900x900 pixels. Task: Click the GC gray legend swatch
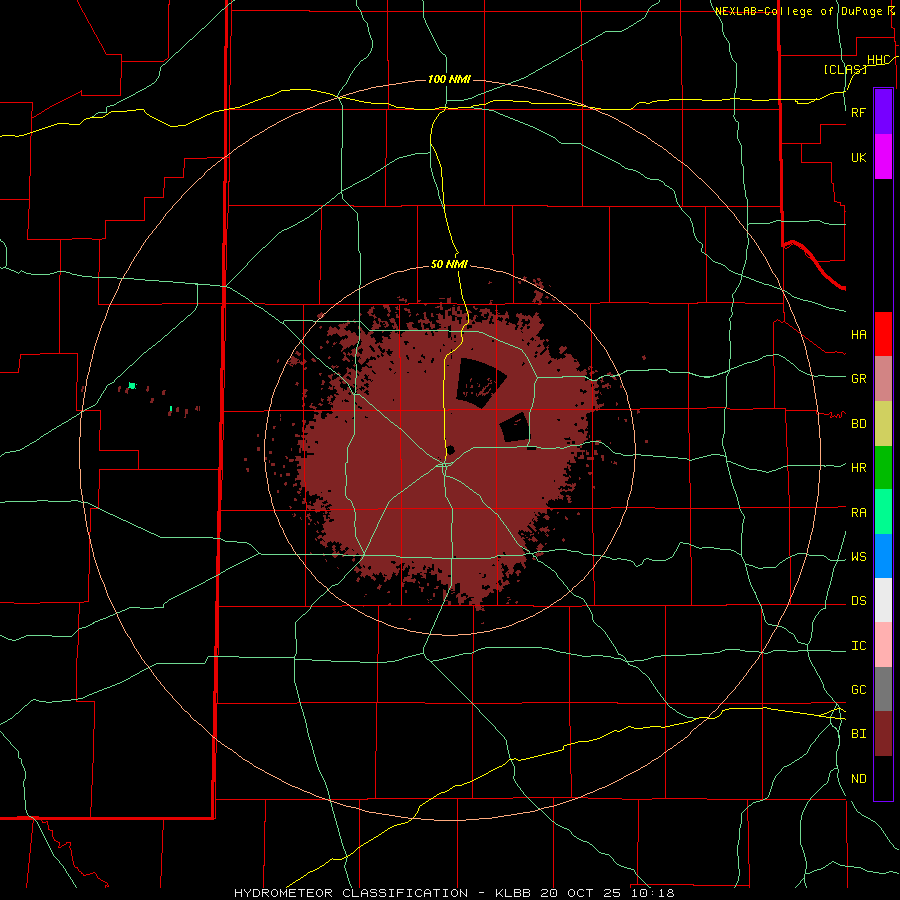coord(883,689)
